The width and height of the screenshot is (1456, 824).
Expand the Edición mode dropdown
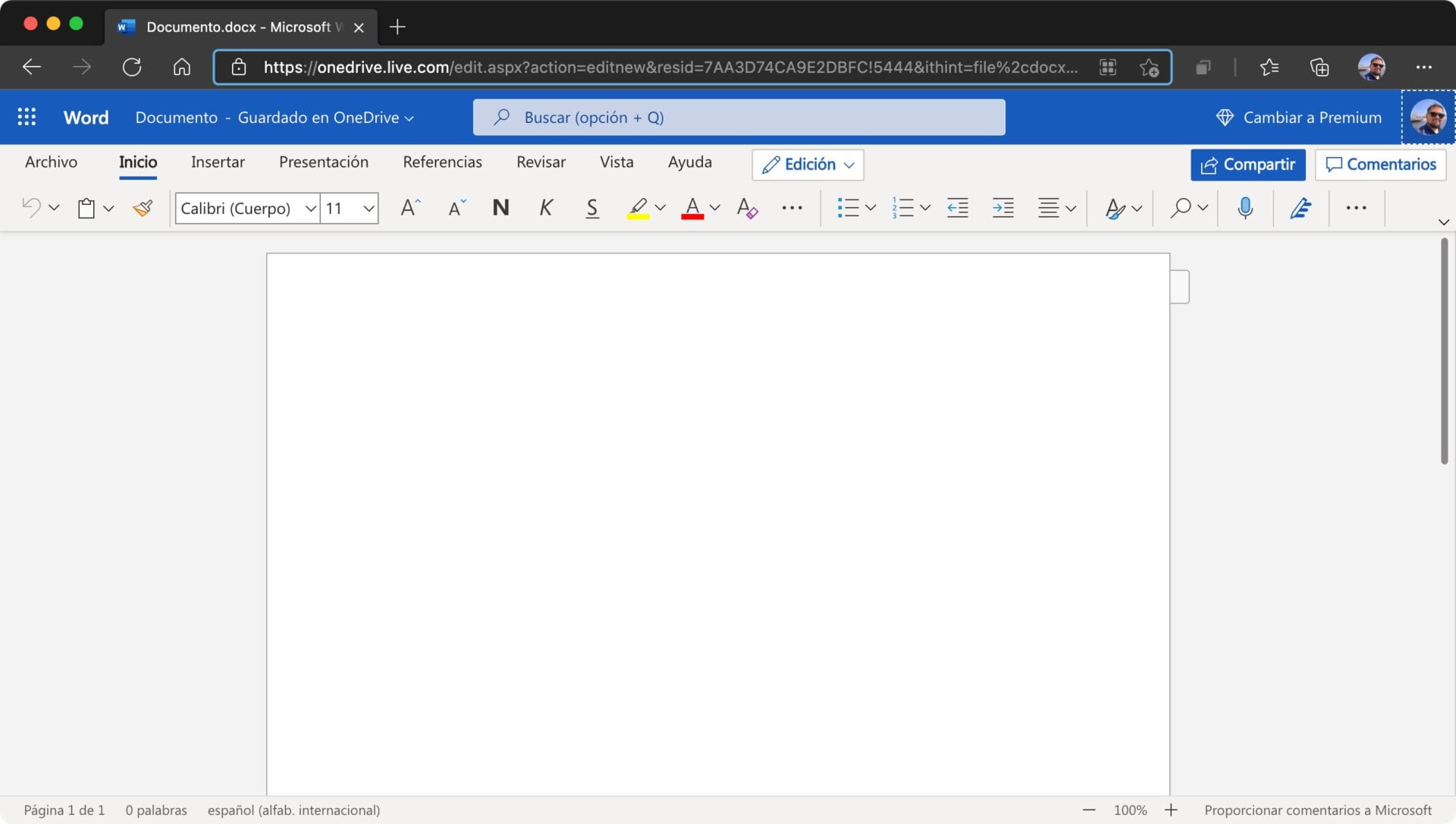pos(808,165)
